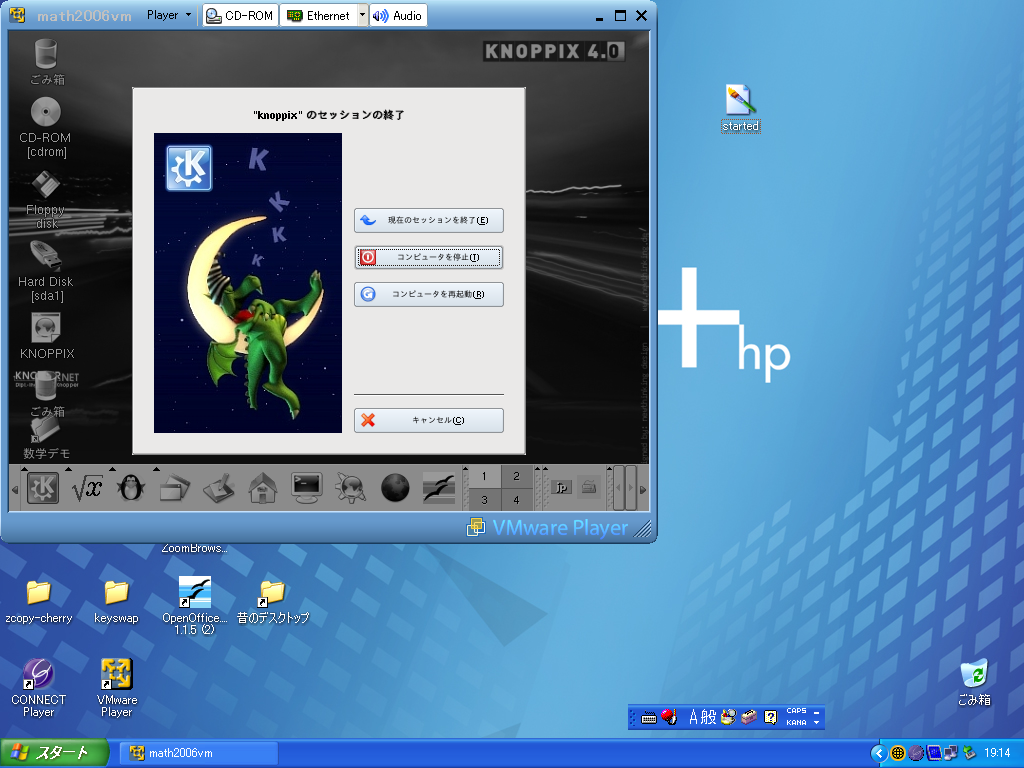The width and height of the screenshot is (1024, 768).
Task: Click コンピュータを再起動(R) button
Action: point(429,295)
